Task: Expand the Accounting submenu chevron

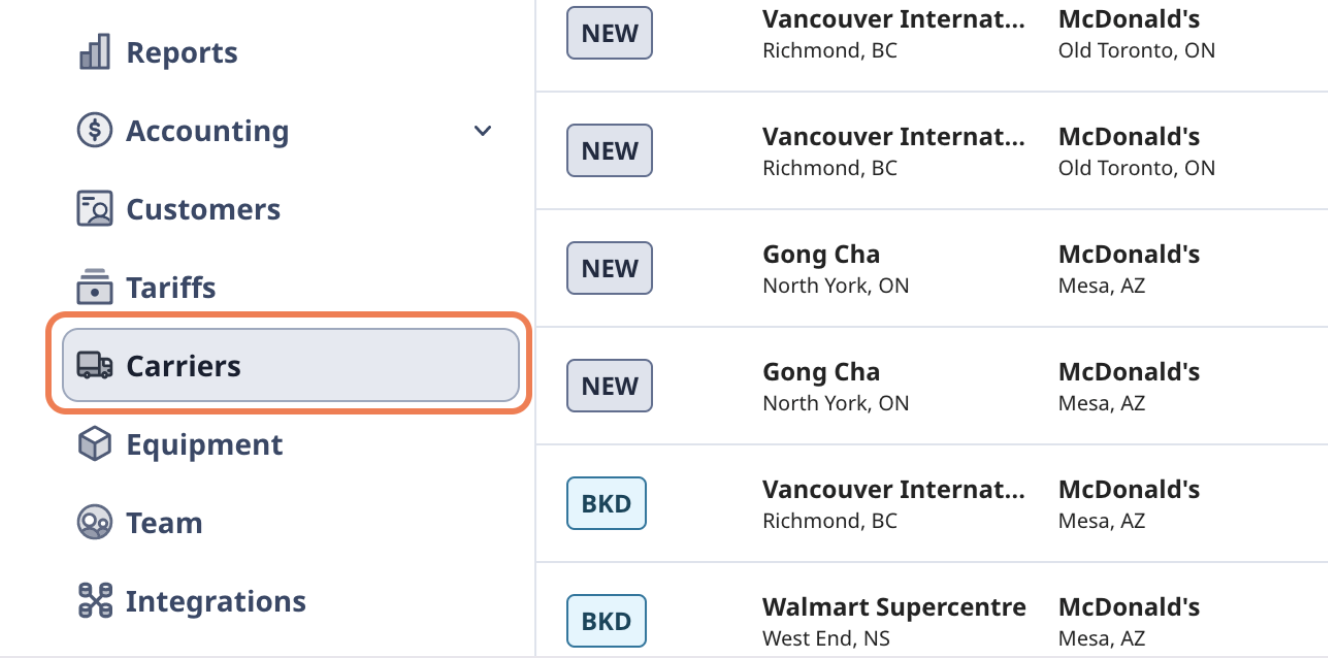Action: point(483,130)
